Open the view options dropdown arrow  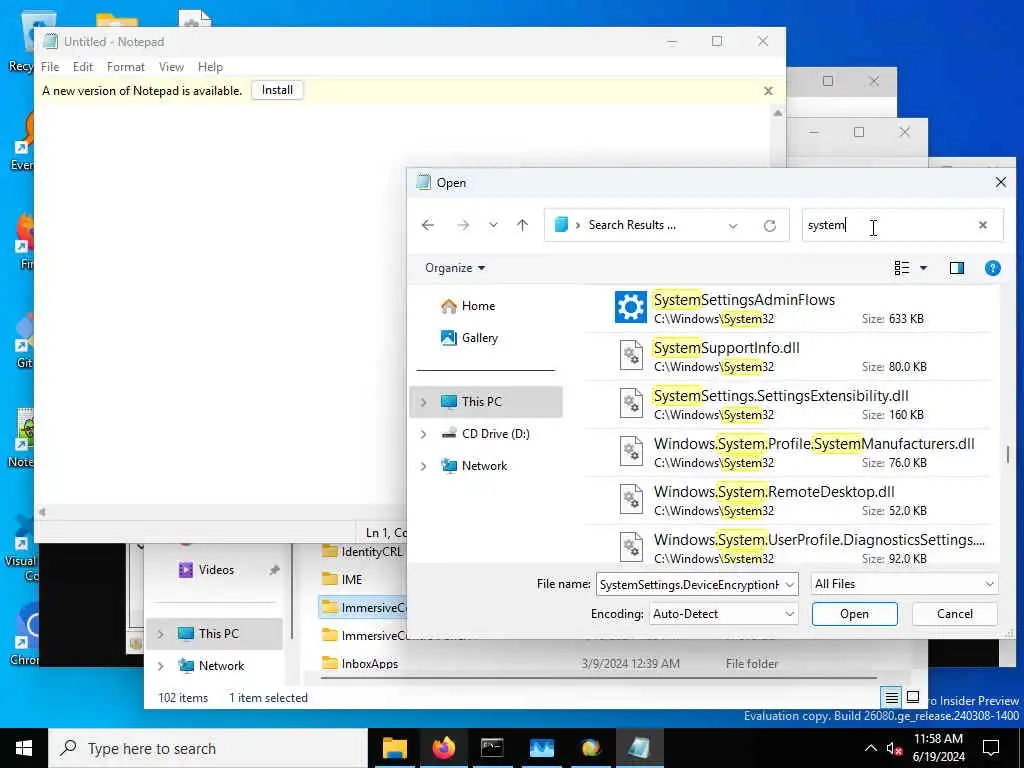click(x=923, y=268)
